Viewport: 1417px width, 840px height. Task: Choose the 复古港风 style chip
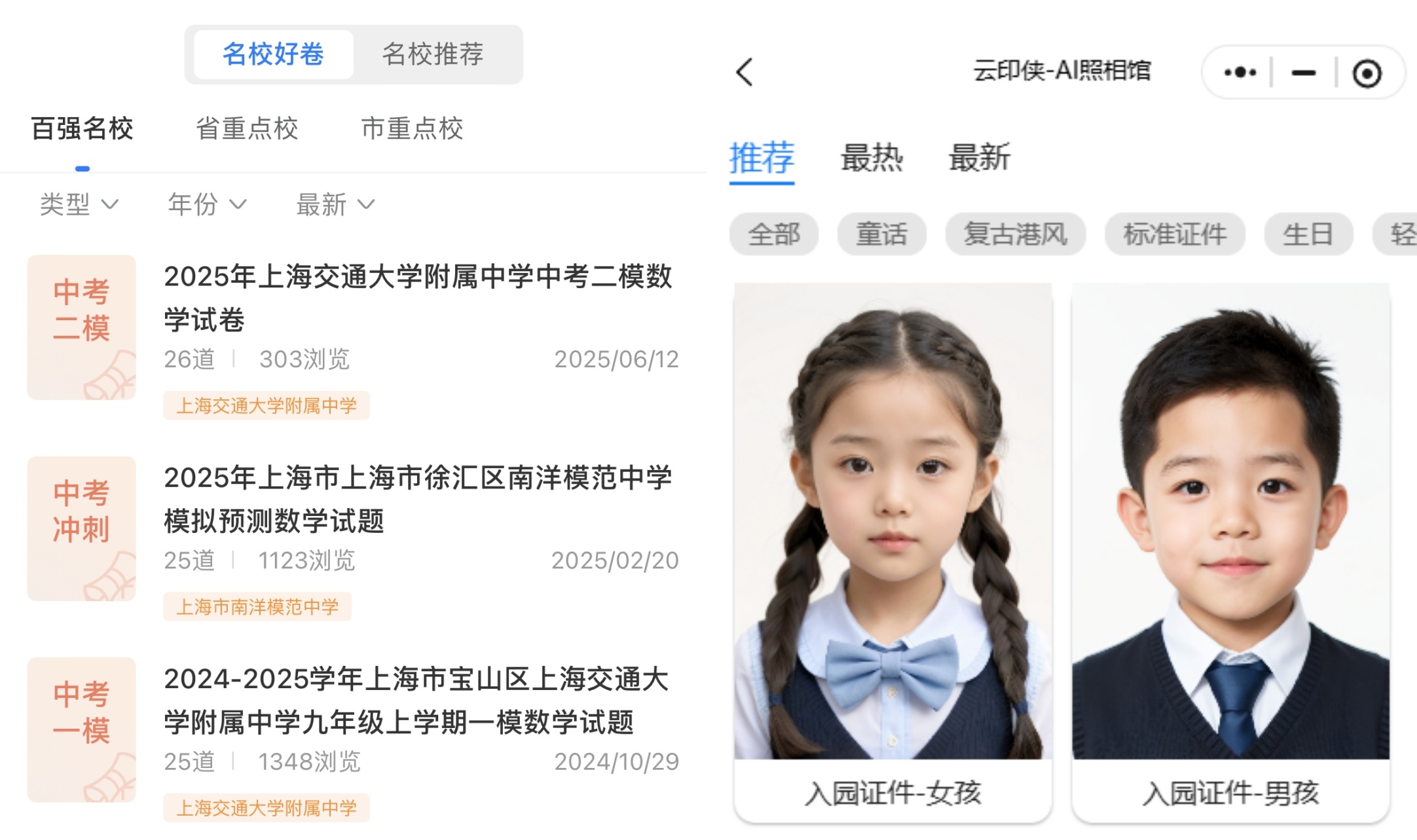coord(1015,234)
